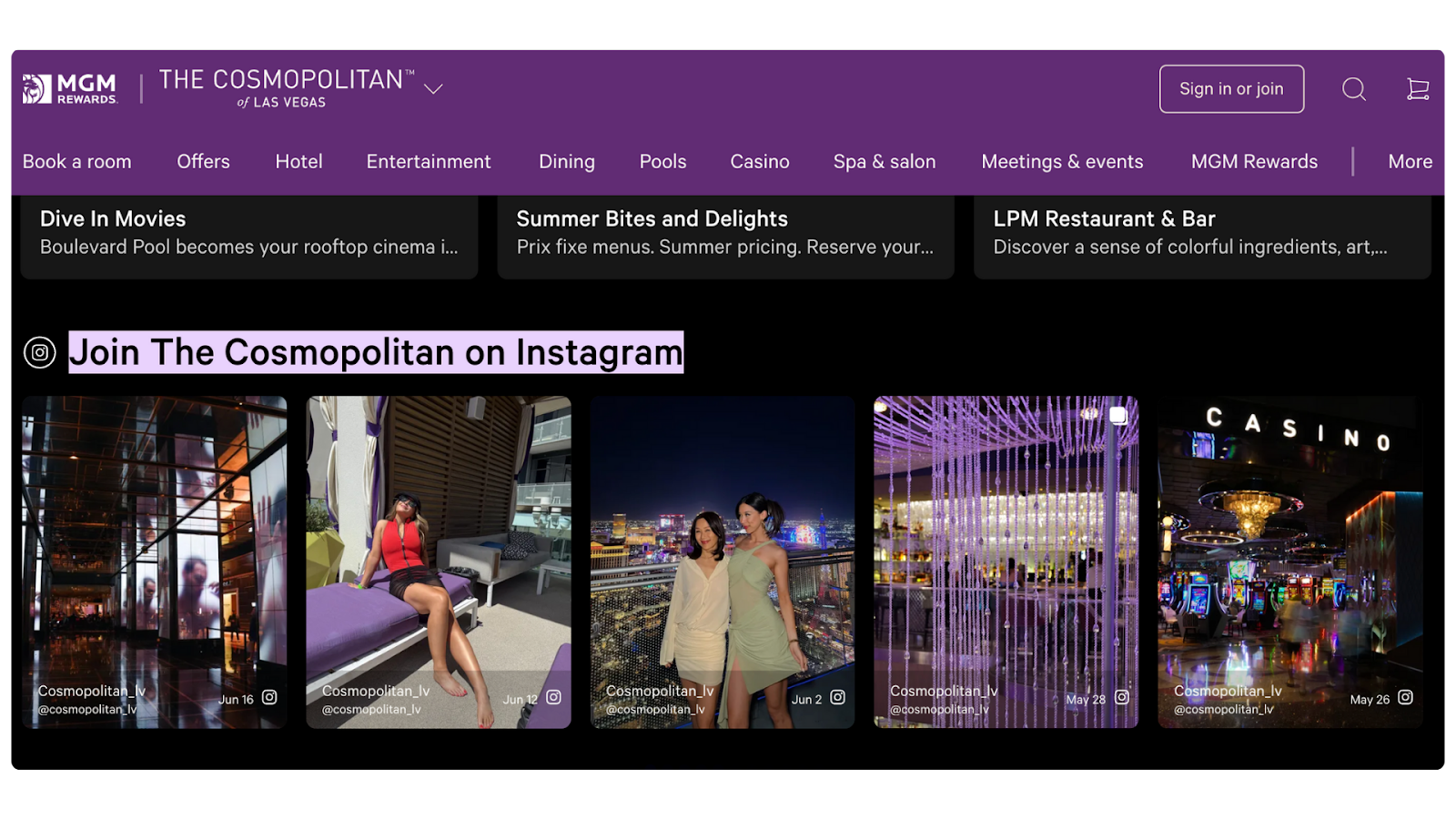Open the search magnifier icon

(1354, 88)
